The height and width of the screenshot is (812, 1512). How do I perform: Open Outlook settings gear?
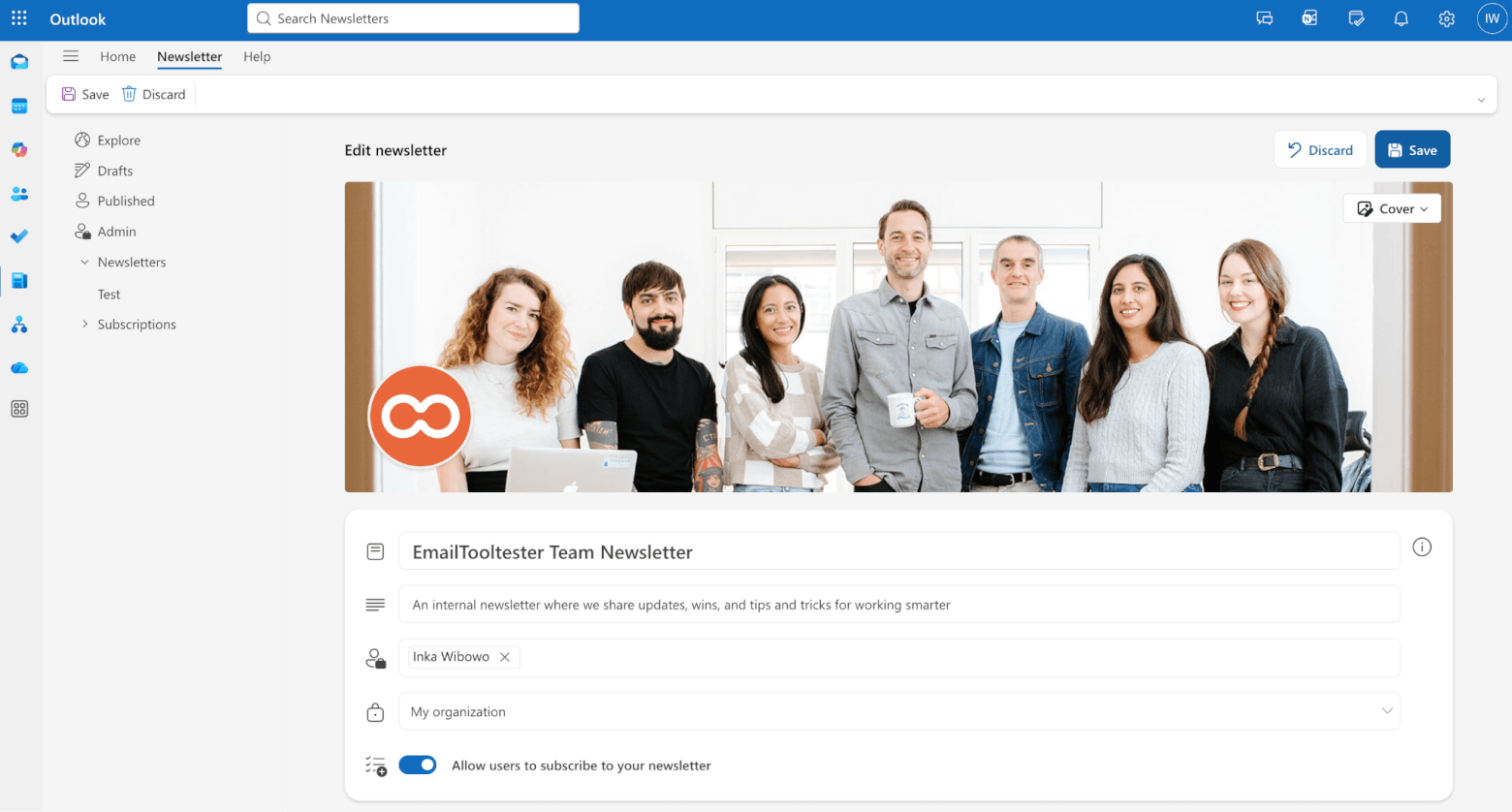tap(1446, 18)
